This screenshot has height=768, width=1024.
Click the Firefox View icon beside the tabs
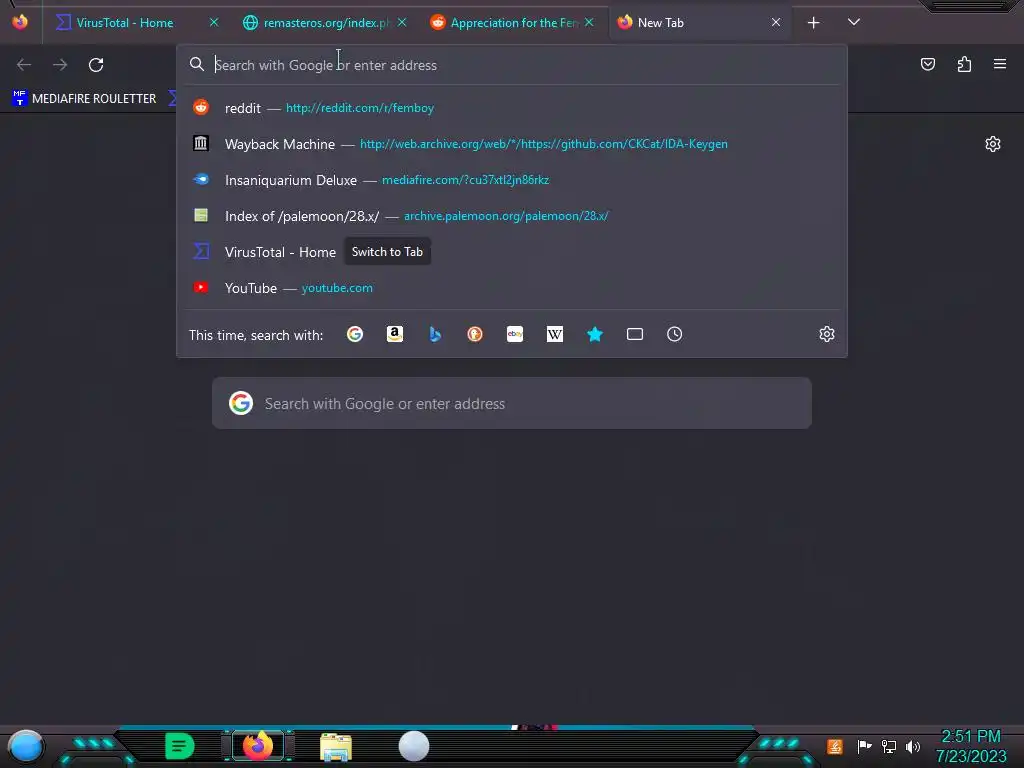20,22
